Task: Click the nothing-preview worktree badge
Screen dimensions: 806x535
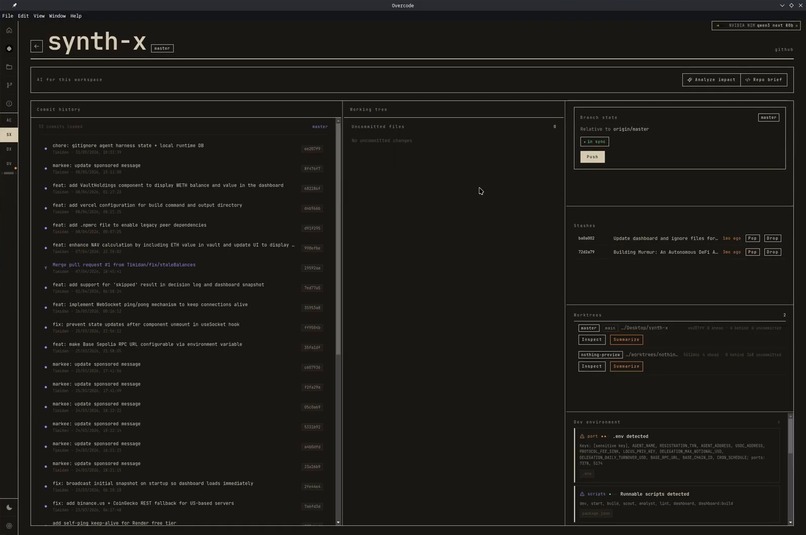Action: point(600,355)
